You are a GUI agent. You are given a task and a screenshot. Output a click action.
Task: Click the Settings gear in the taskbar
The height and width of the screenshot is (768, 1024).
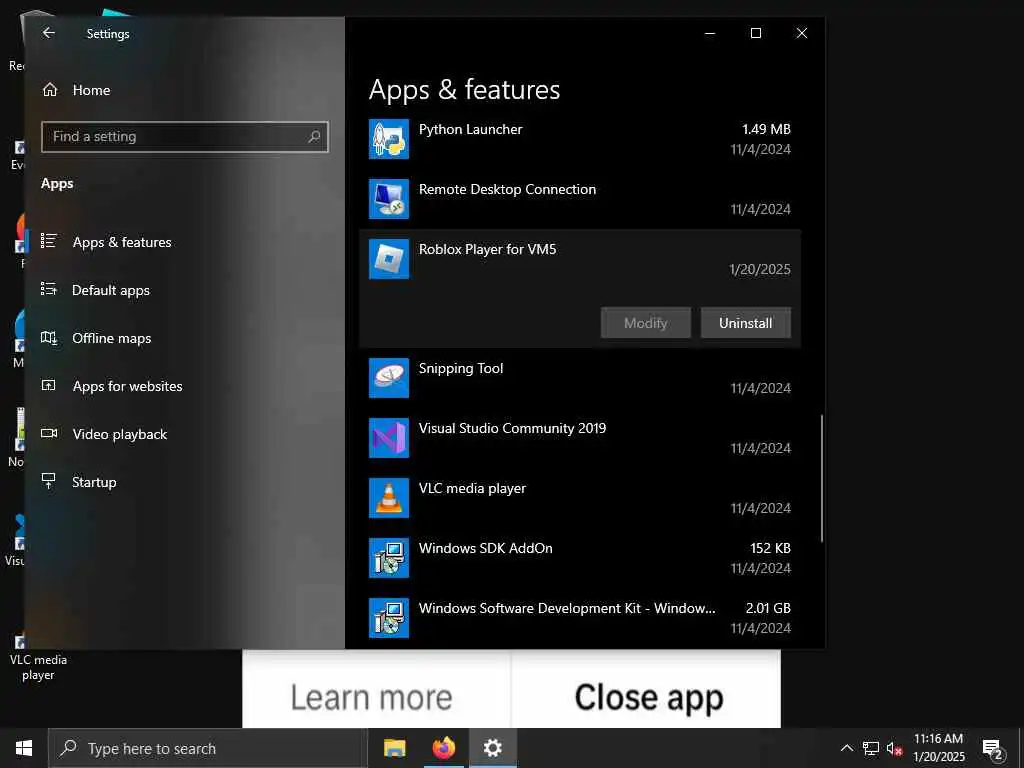point(492,748)
